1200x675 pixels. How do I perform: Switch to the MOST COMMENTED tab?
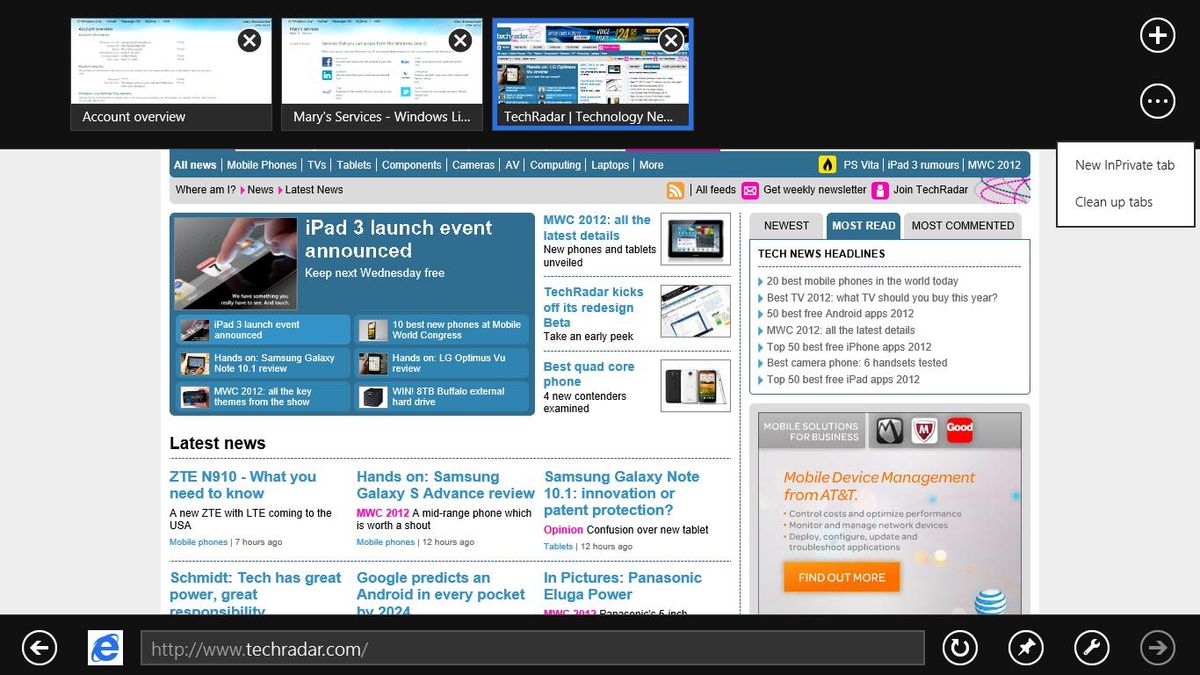point(963,225)
